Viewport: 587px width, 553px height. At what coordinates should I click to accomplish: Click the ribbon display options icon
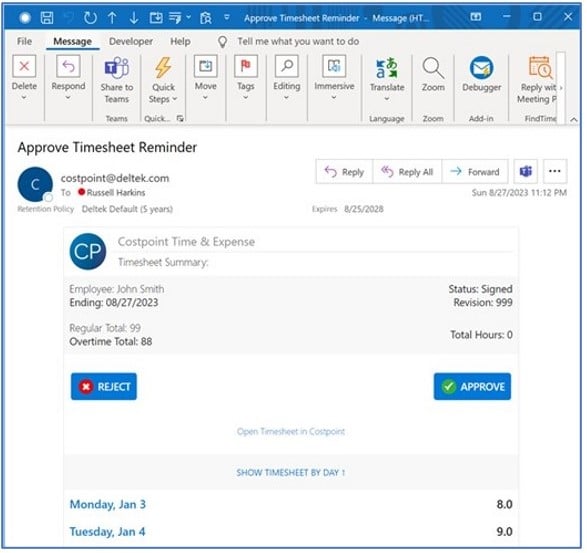point(476,17)
